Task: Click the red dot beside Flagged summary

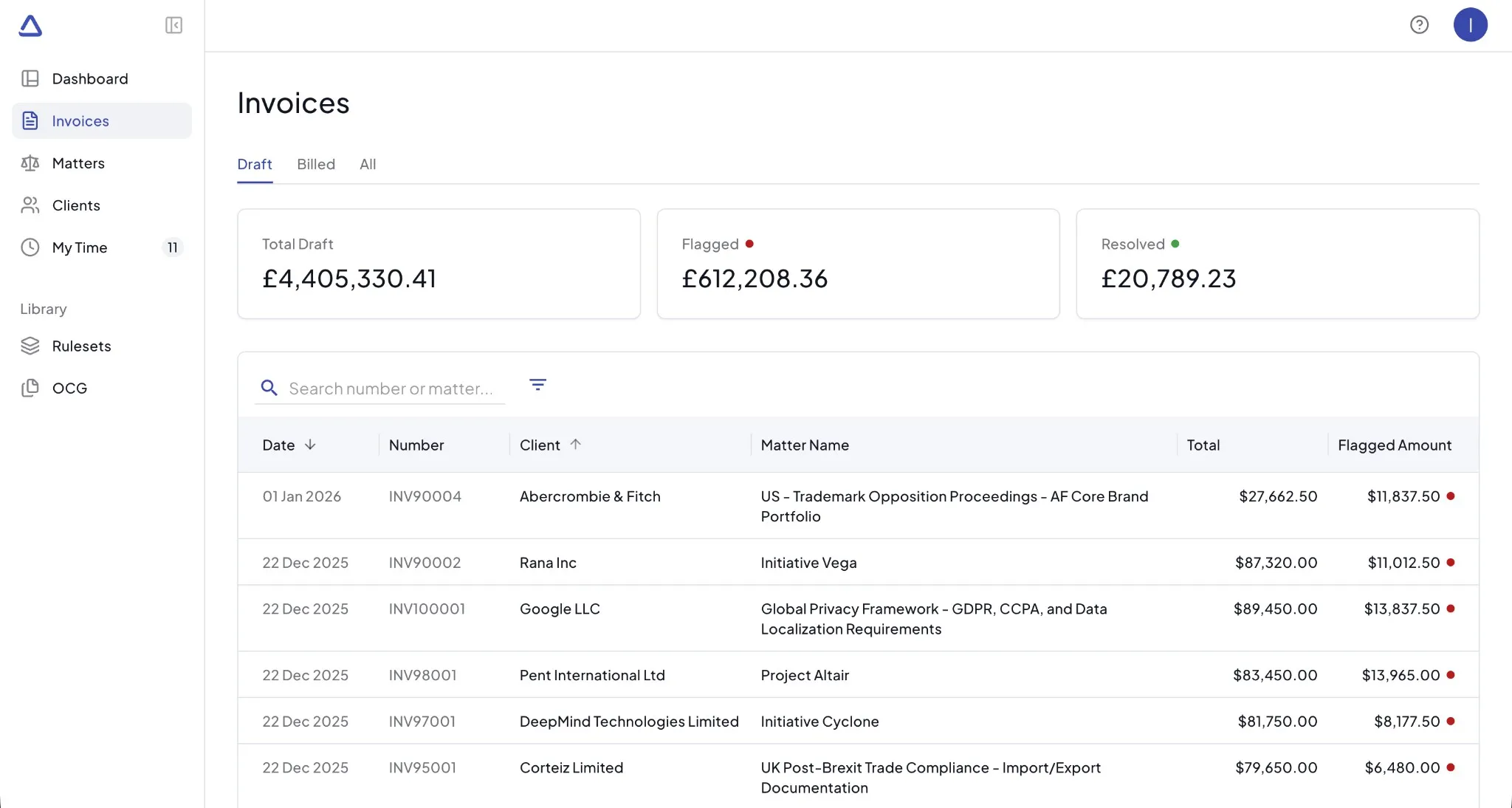Action: (749, 244)
